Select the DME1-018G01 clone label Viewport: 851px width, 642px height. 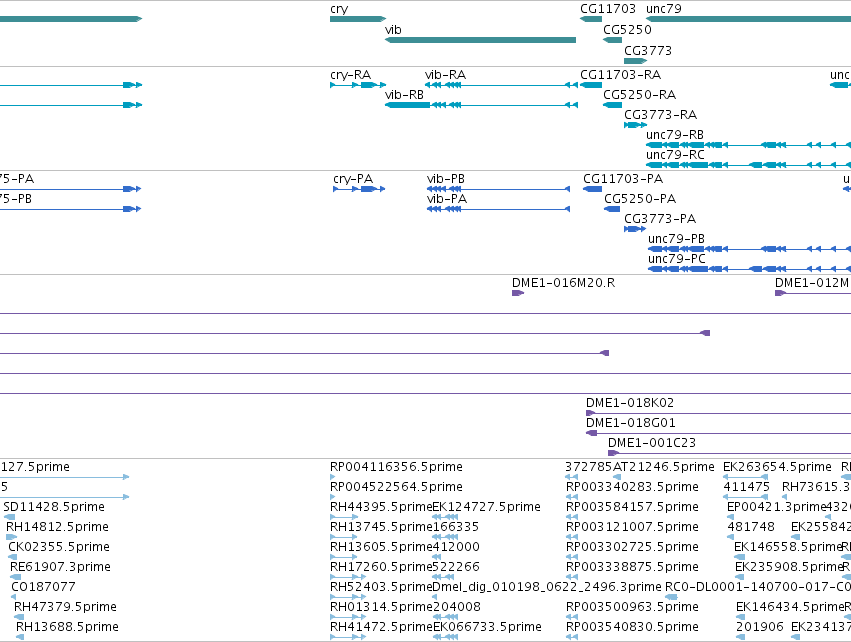(631, 423)
